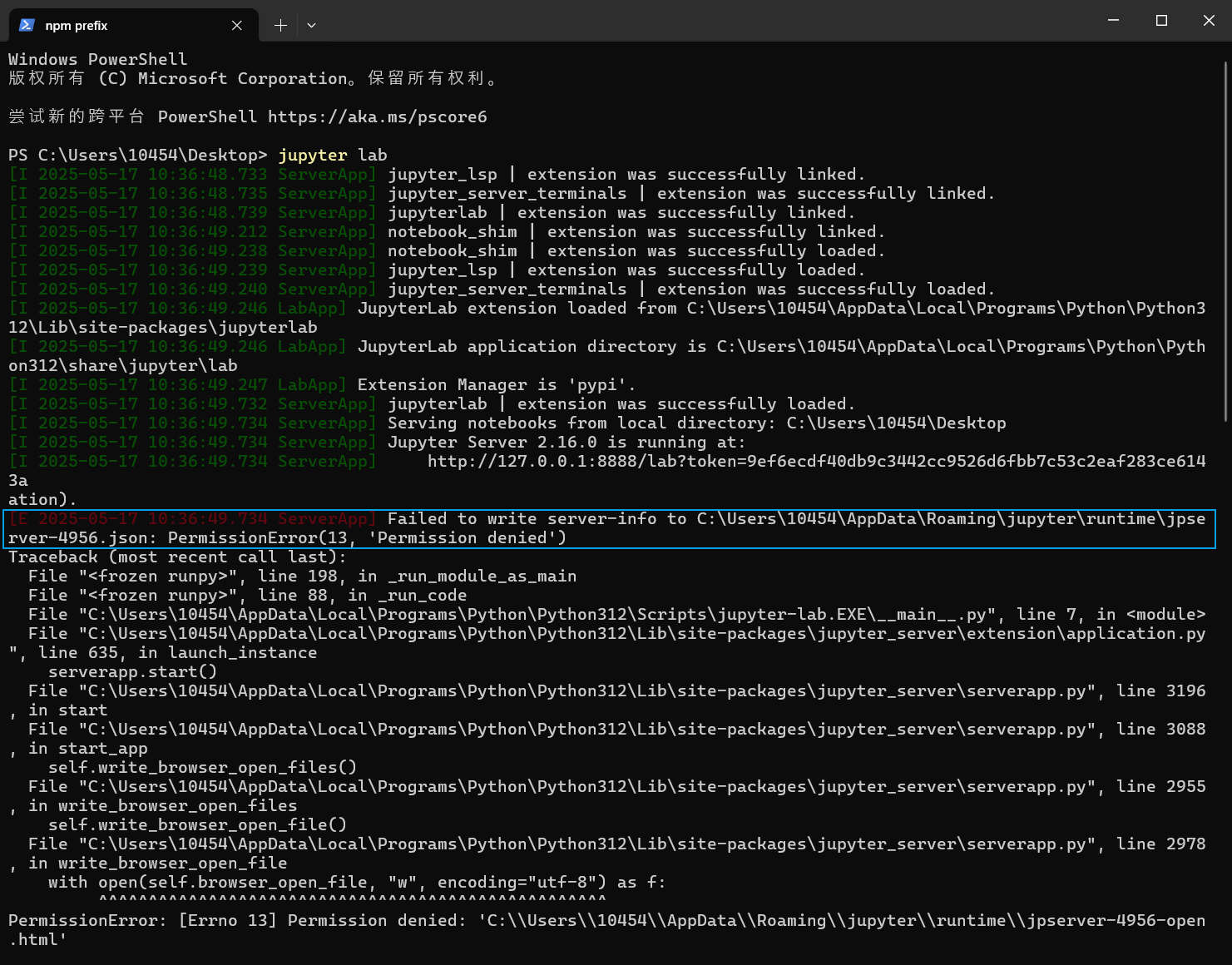The image size is (1232, 965).
Task: Click the 'self.write_browser_open_files()' line
Action: [202, 767]
